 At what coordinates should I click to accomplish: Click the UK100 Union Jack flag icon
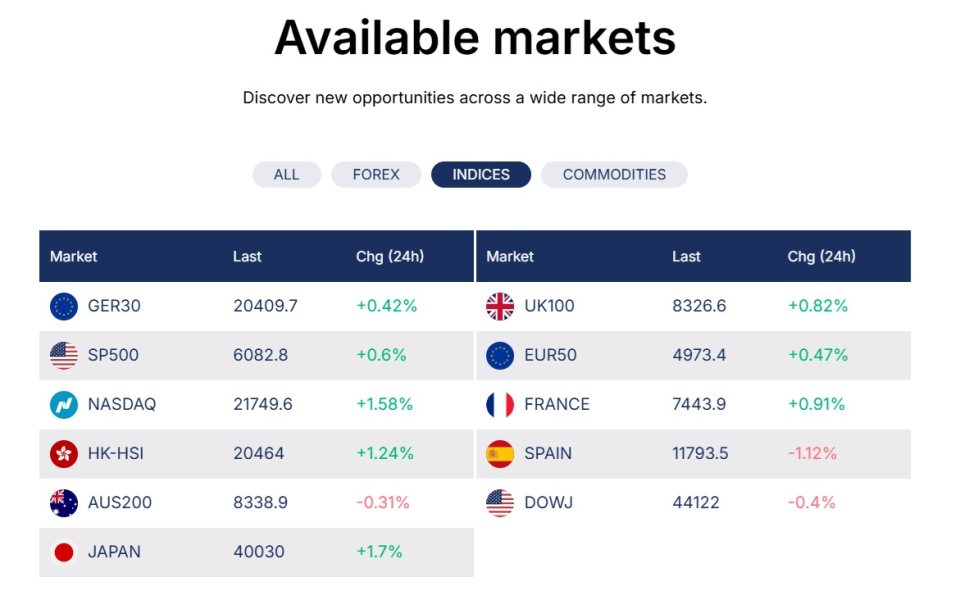click(500, 306)
